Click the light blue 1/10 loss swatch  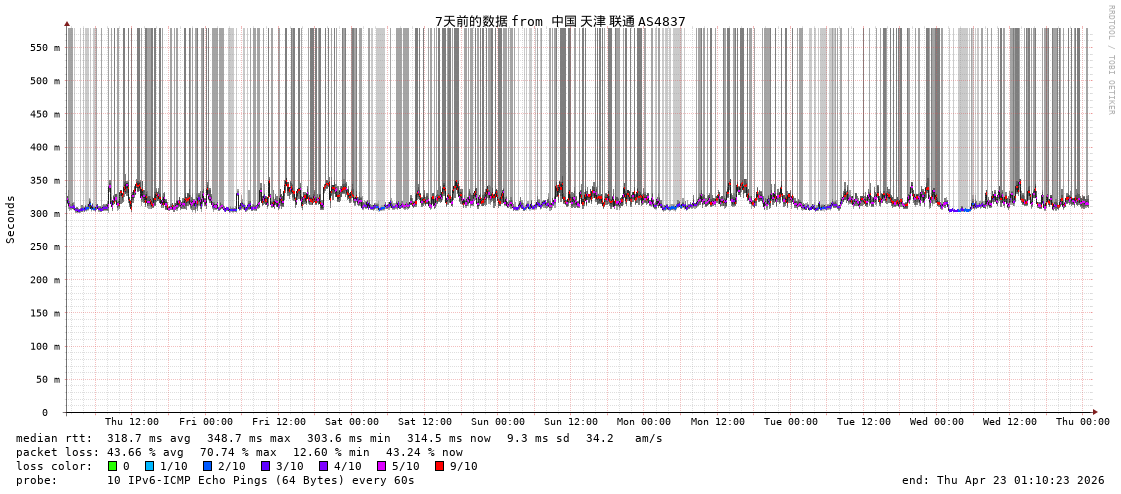(150, 466)
